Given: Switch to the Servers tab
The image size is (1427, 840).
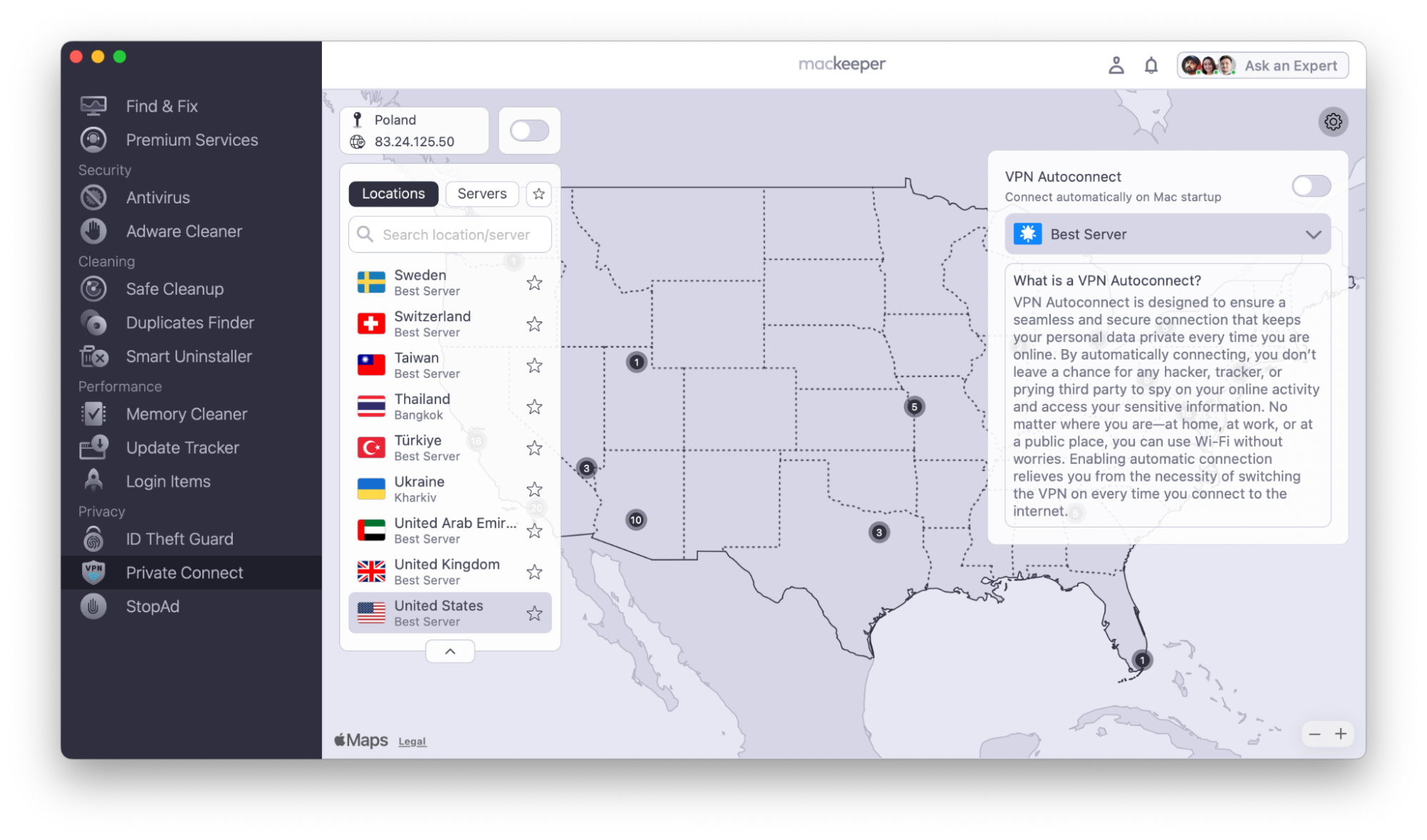Looking at the screenshot, I should point(481,193).
